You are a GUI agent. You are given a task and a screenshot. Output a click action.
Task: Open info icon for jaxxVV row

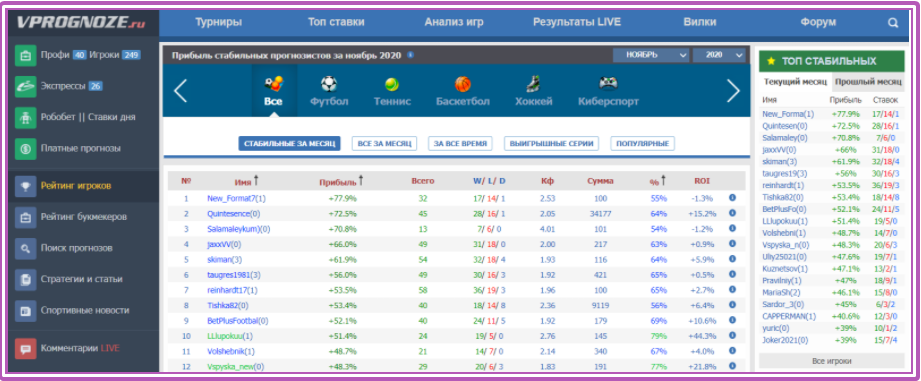[732, 244]
